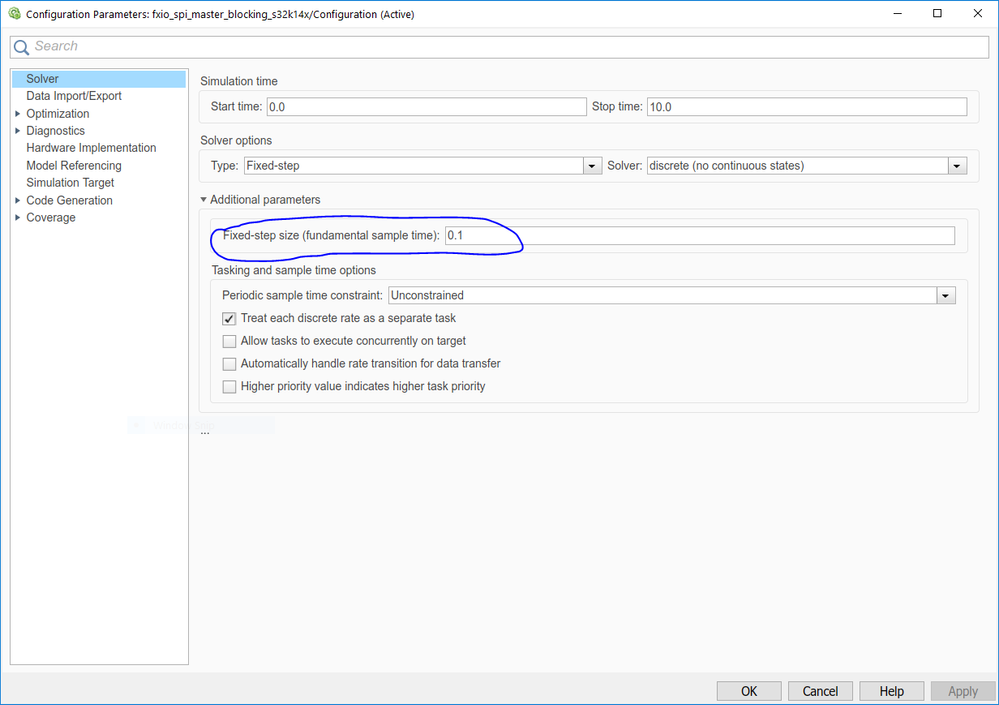This screenshot has width=999, height=705.
Task: Open the Model Referencing pane
Action: (x=74, y=166)
